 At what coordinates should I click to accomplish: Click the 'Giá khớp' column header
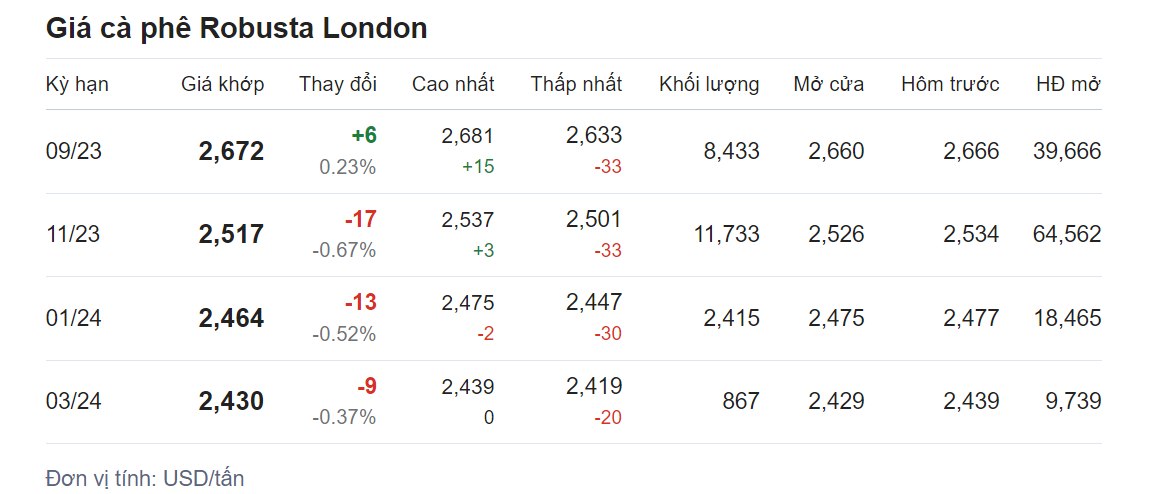222,84
